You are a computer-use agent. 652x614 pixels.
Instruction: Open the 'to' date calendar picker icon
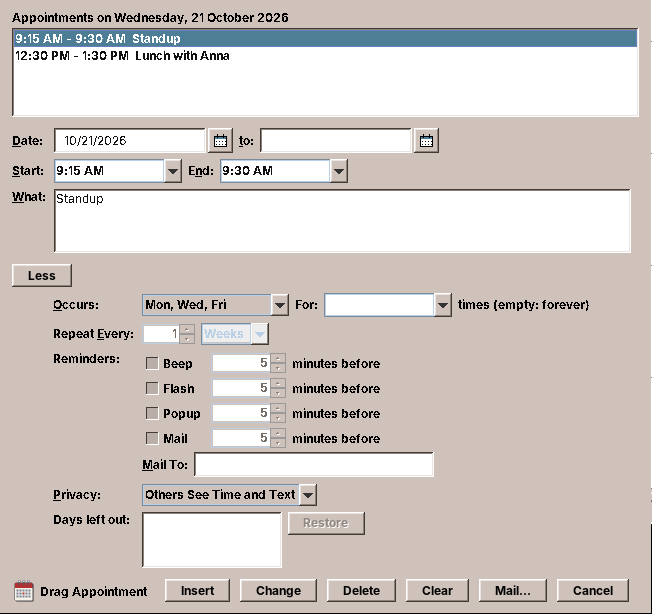click(x=426, y=141)
